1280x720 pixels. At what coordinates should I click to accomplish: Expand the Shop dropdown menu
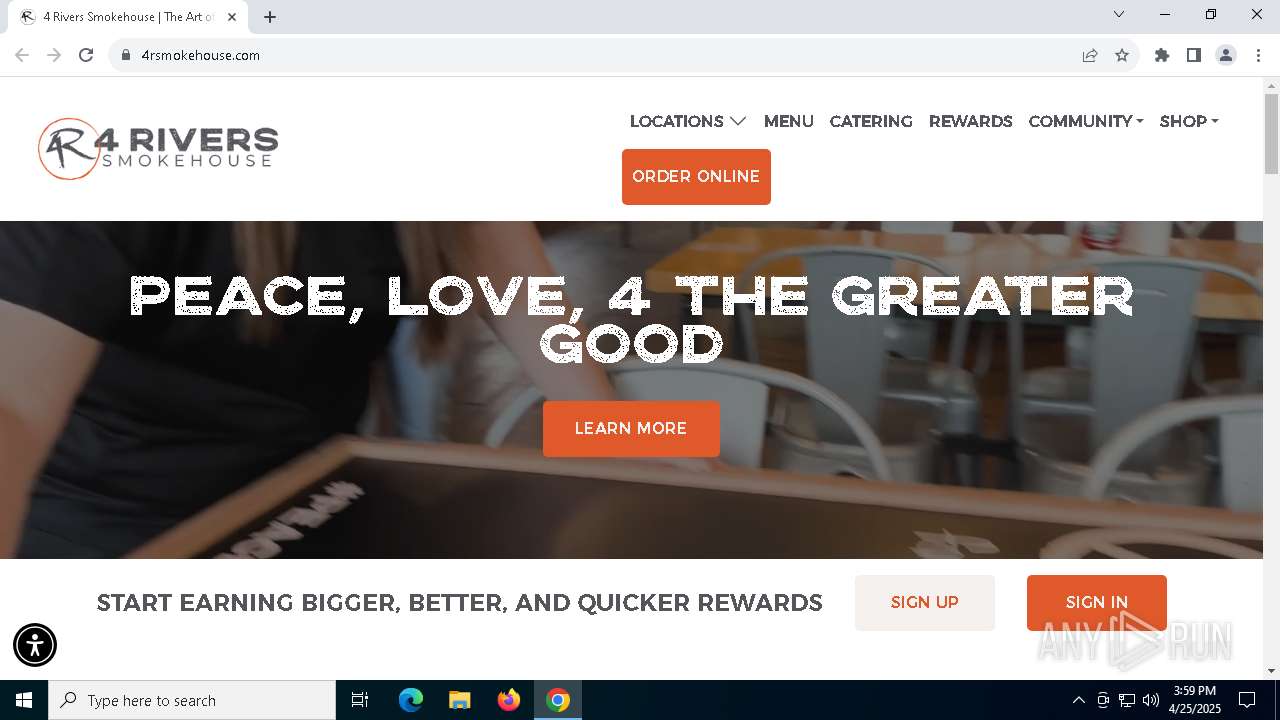point(1189,121)
